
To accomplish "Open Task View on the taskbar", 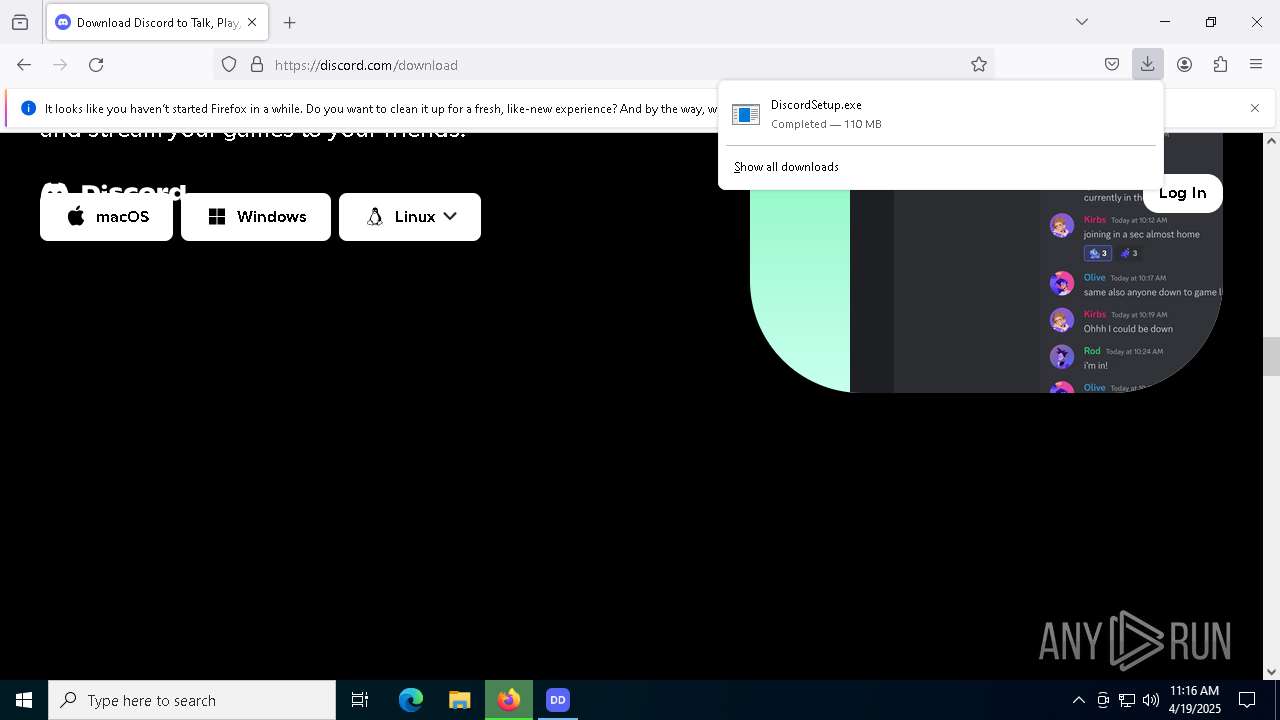I will 360,700.
